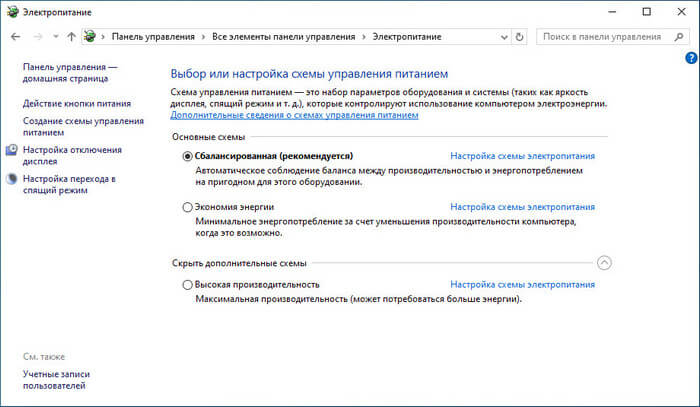The height and width of the screenshot is (407, 700).
Task: Open Help via the blue question mark
Action: [691, 58]
